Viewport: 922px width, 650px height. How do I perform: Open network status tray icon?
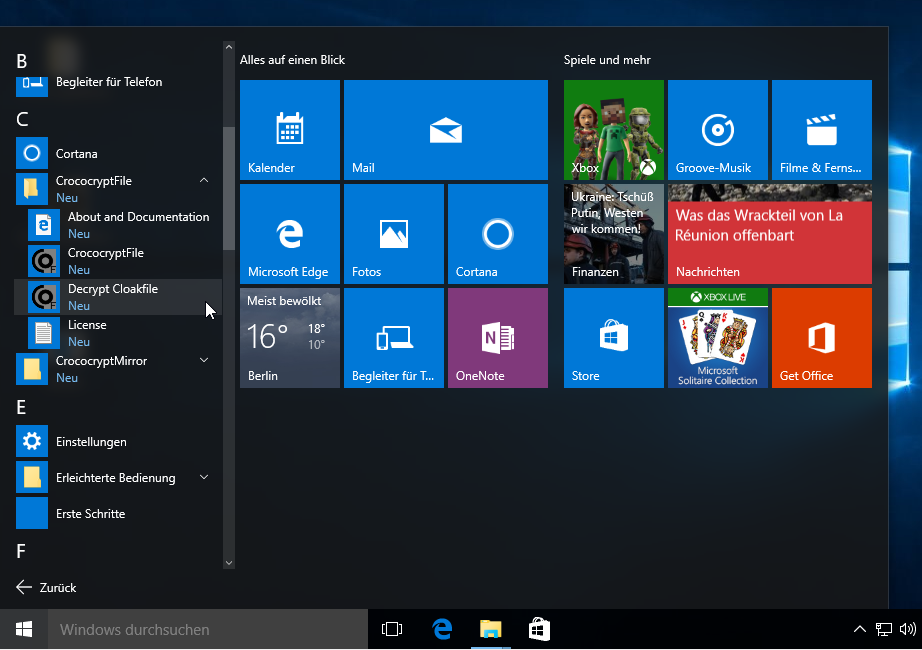coord(883,629)
